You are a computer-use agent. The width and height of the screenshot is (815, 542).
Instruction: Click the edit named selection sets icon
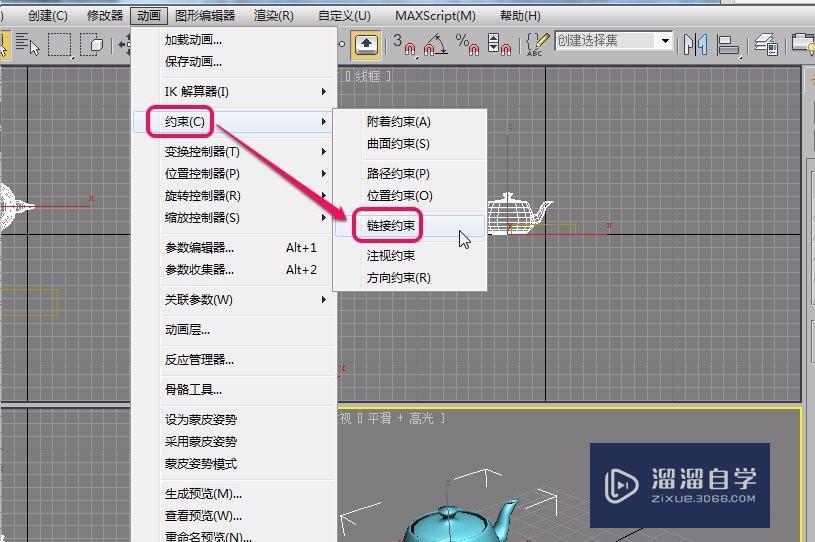[536, 44]
